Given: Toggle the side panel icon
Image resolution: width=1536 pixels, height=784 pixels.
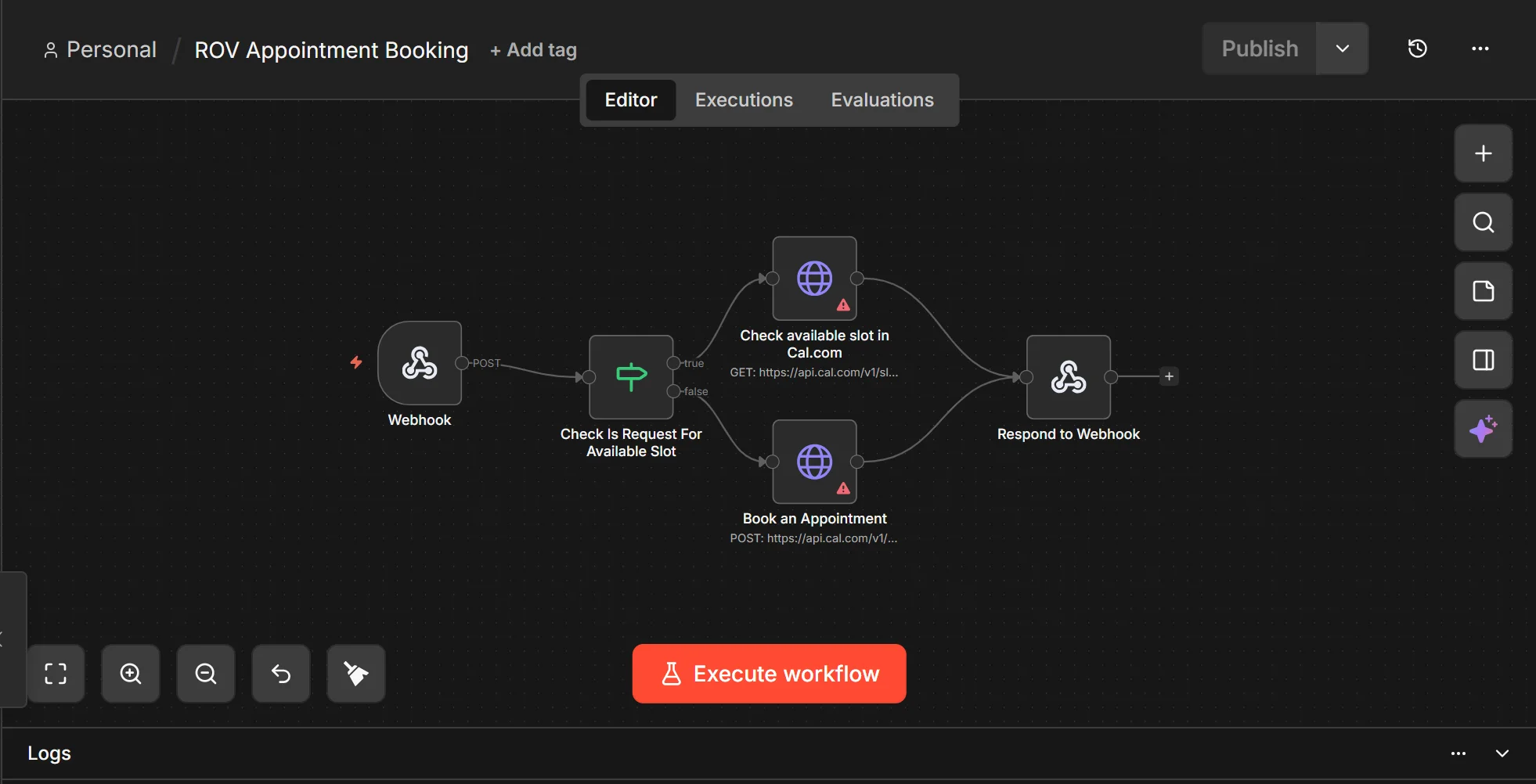Looking at the screenshot, I should 1482,360.
